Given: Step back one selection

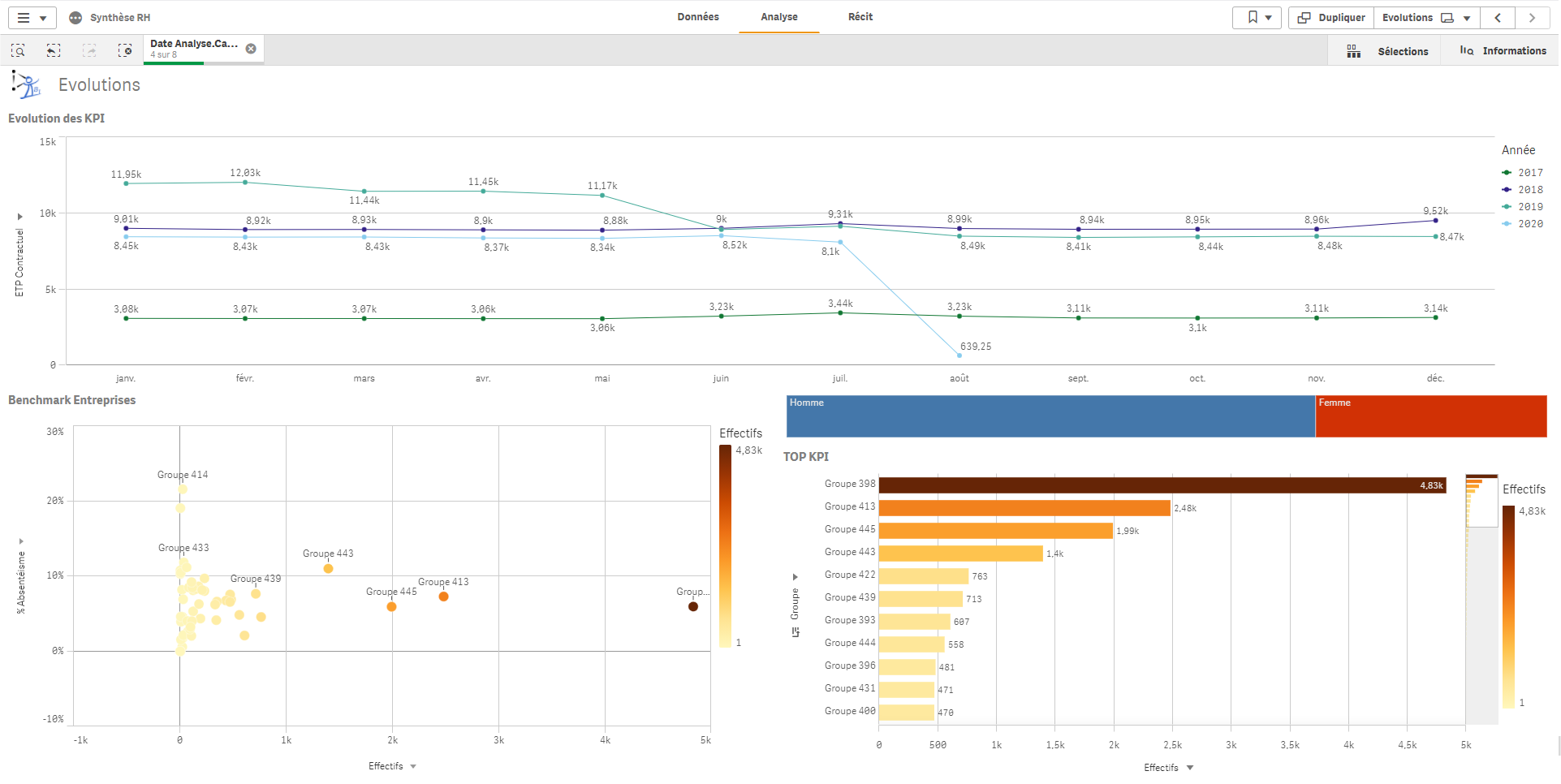Looking at the screenshot, I should (54, 50).
